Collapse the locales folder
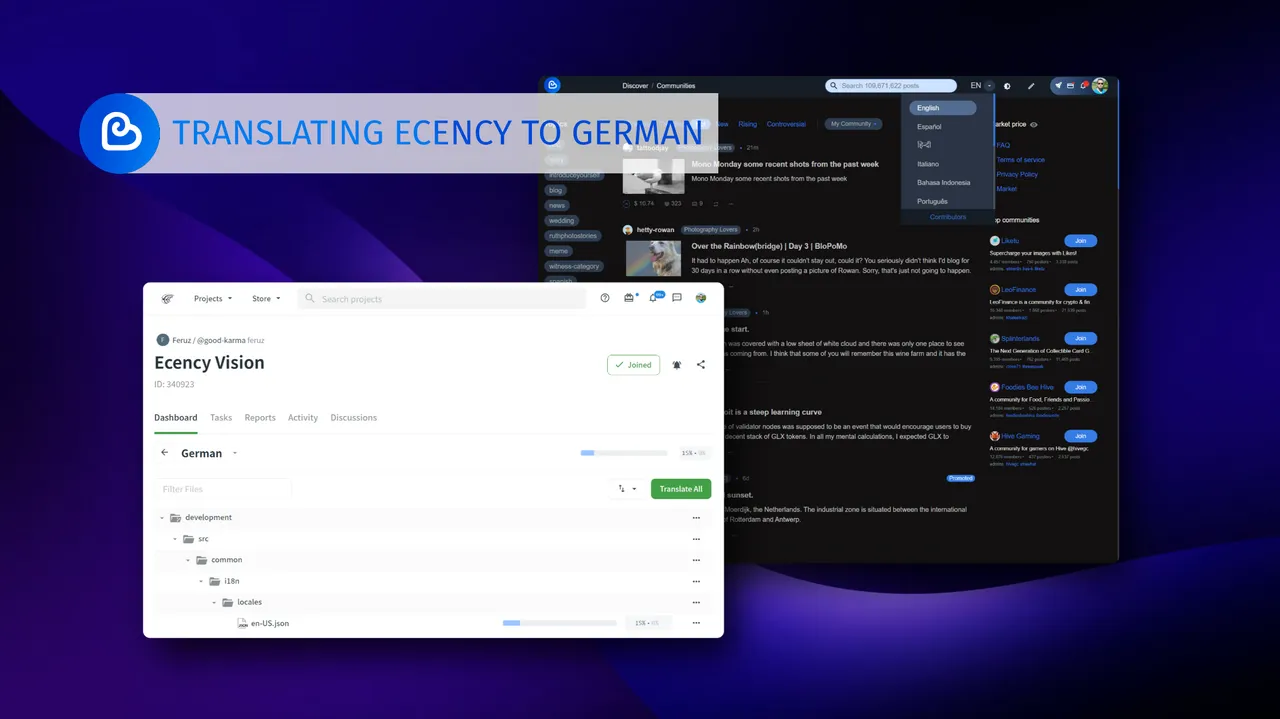 pyautogui.click(x=214, y=602)
